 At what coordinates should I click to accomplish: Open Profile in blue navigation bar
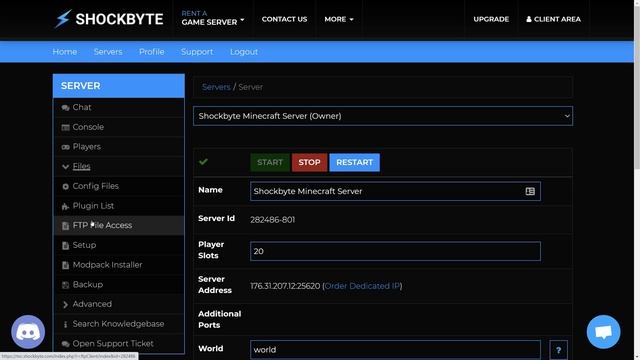point(151,52)
